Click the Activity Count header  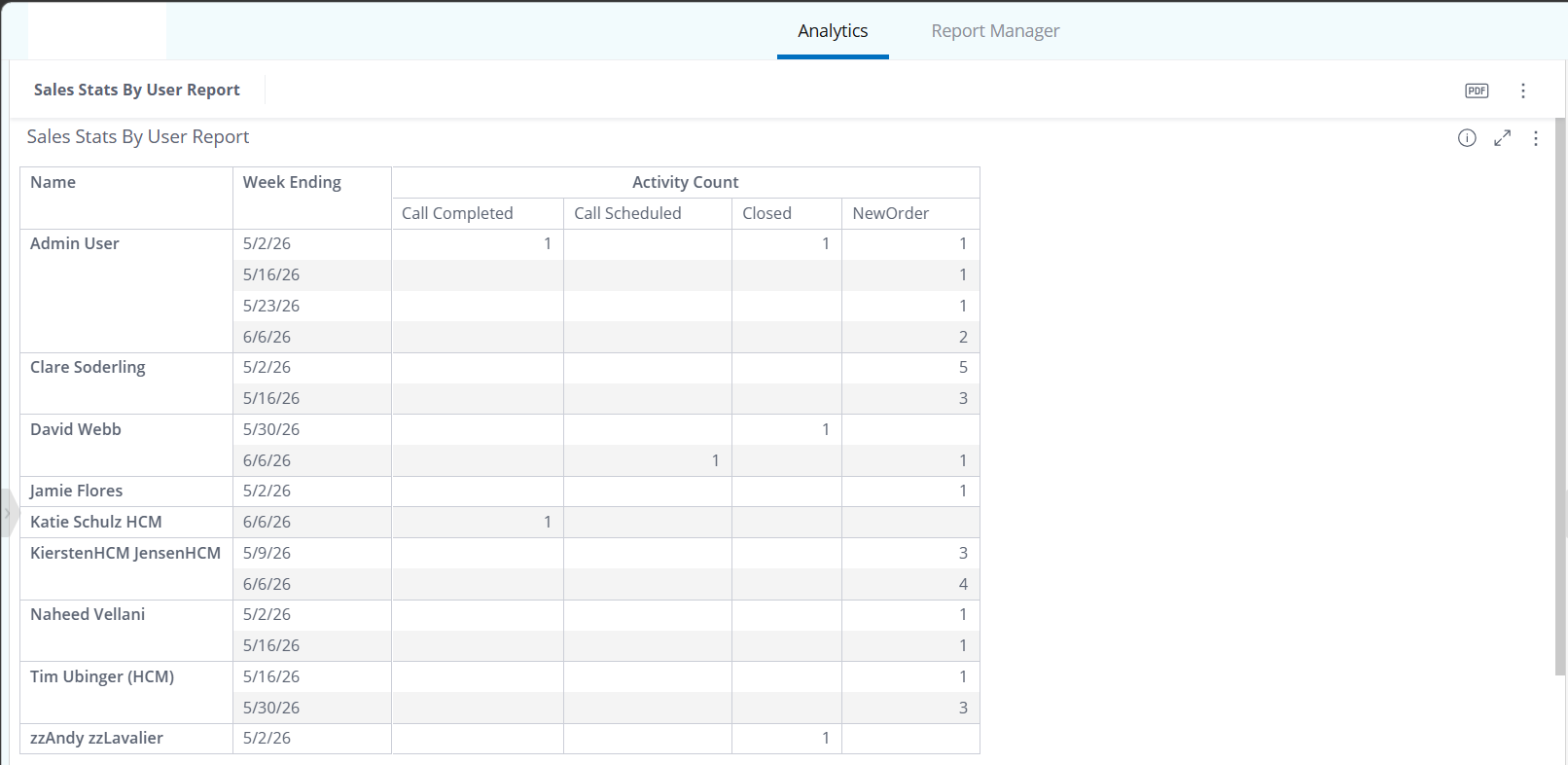686,182
